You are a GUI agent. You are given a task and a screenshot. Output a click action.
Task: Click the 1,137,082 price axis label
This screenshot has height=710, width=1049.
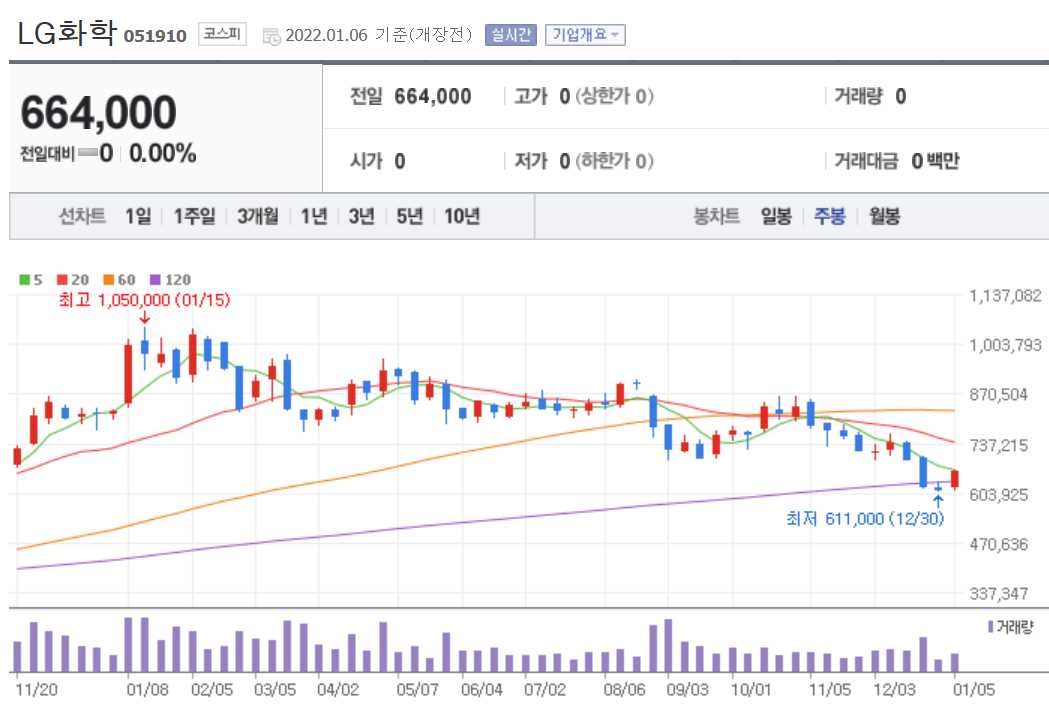tap(1006, 296)
